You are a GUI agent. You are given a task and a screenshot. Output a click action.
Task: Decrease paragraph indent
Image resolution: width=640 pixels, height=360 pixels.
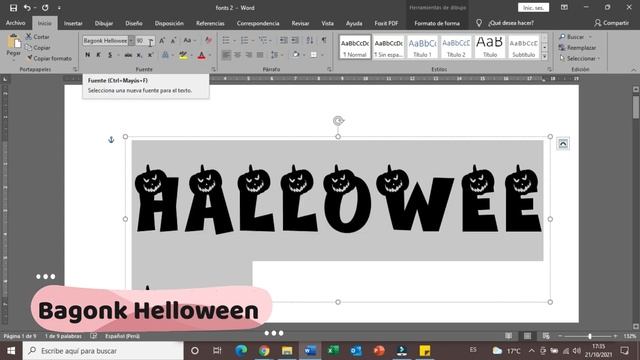point(283,40)
